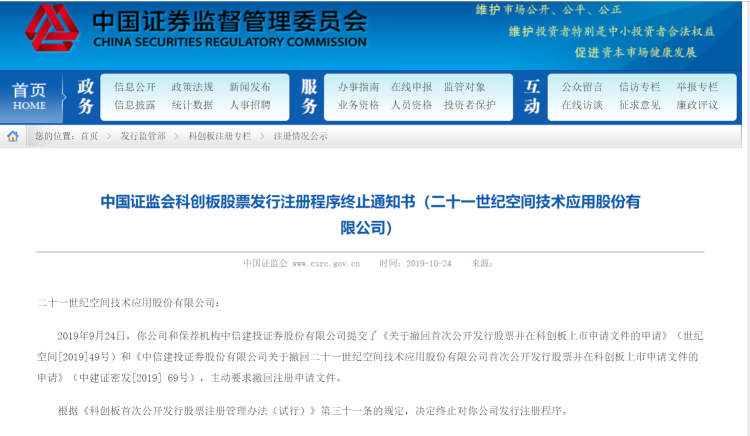Click the slogan 促进资本市场健康发展
750x436 pixels.
tap(635, 53)
